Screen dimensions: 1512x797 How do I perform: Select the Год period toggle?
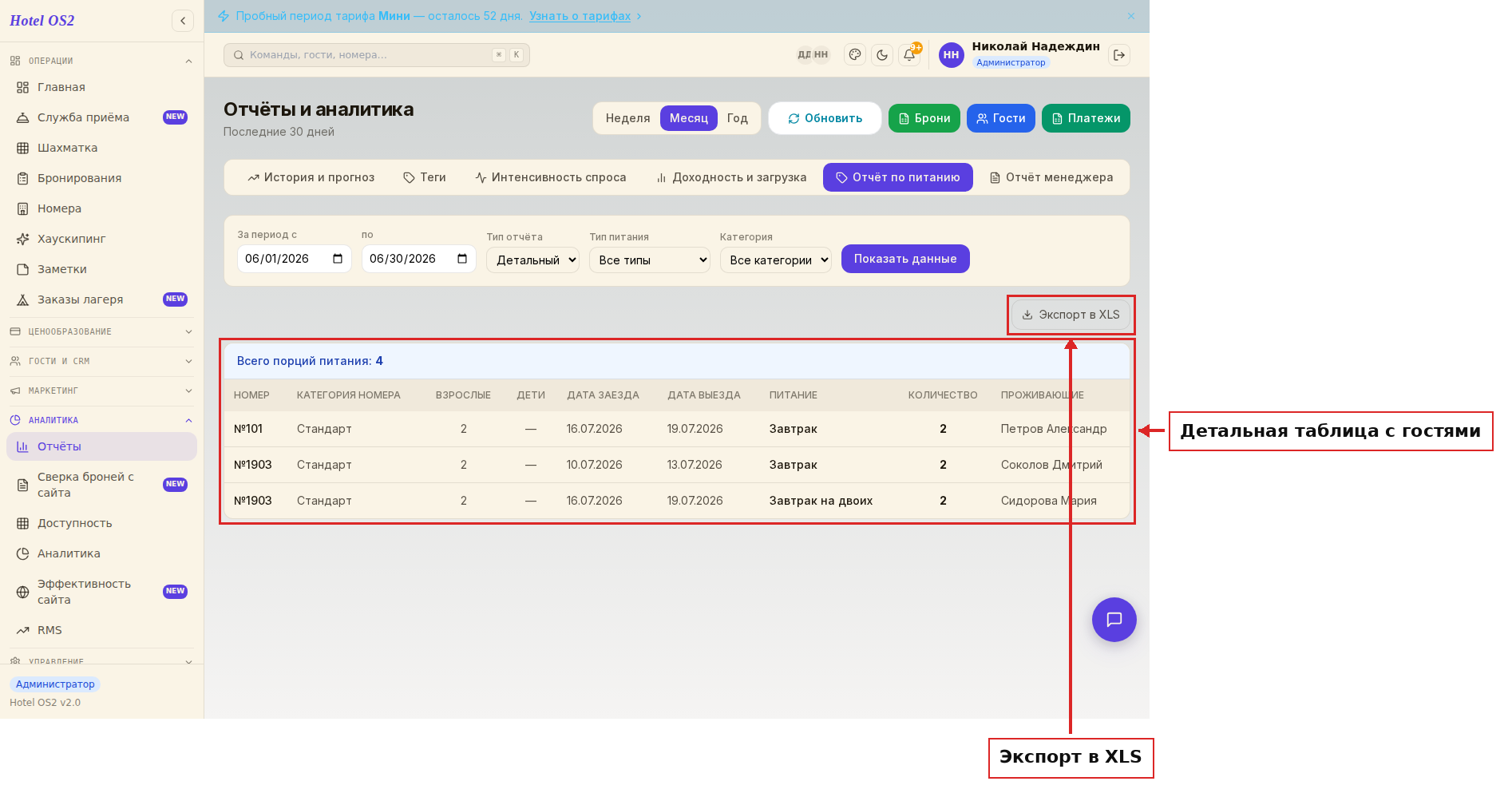738,118
